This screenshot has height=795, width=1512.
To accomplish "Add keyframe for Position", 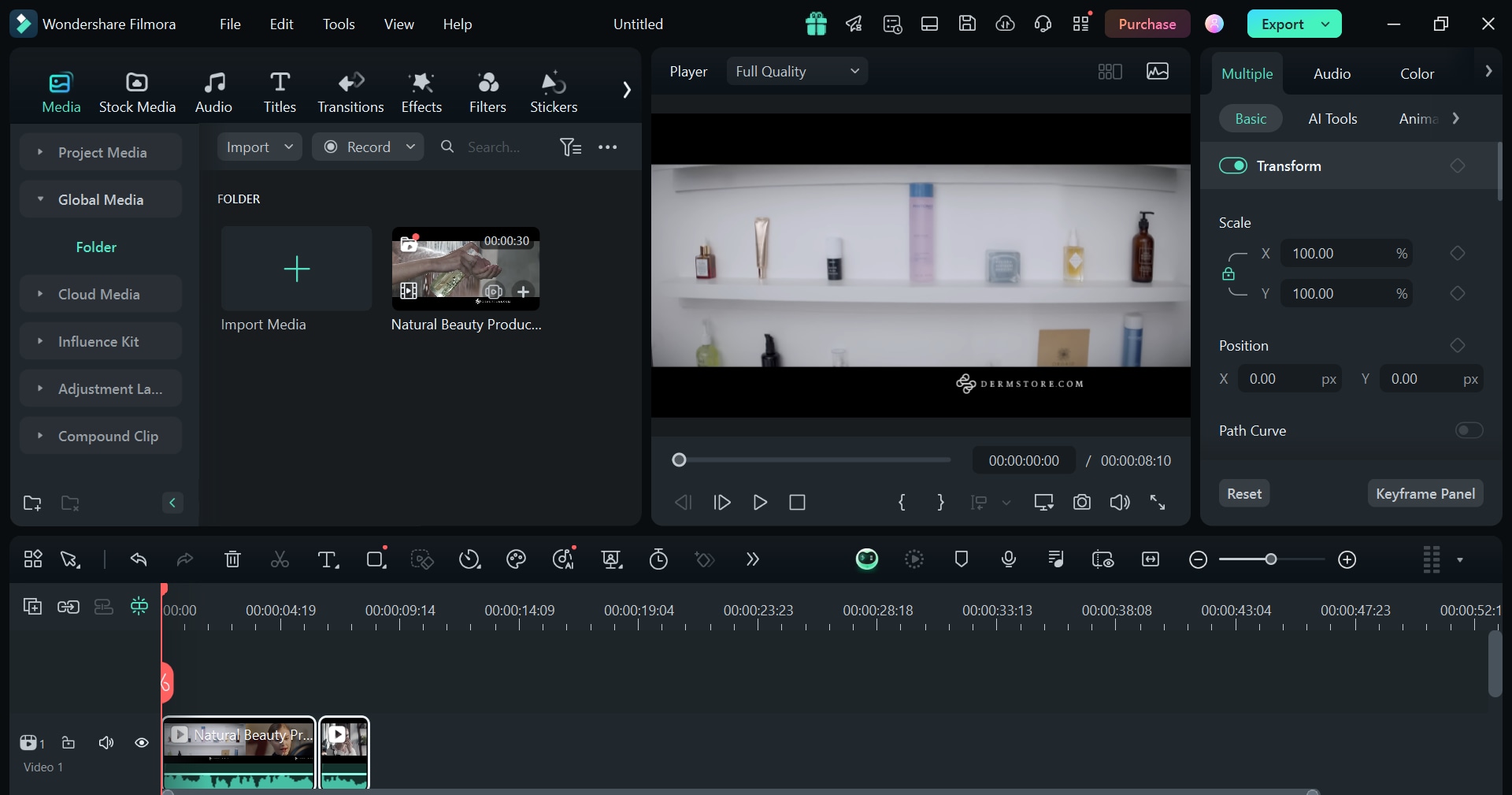I will 1458,345.
